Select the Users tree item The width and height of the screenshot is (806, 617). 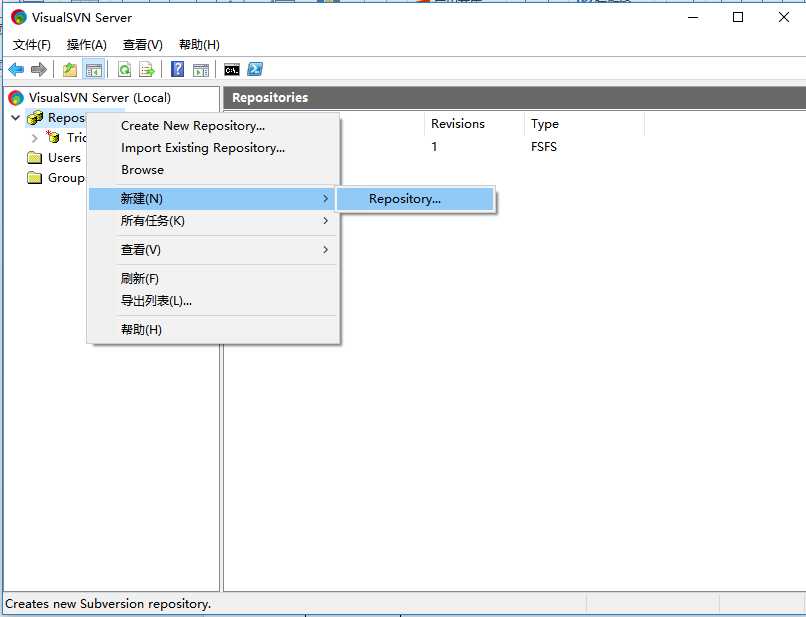pos(64,158)
